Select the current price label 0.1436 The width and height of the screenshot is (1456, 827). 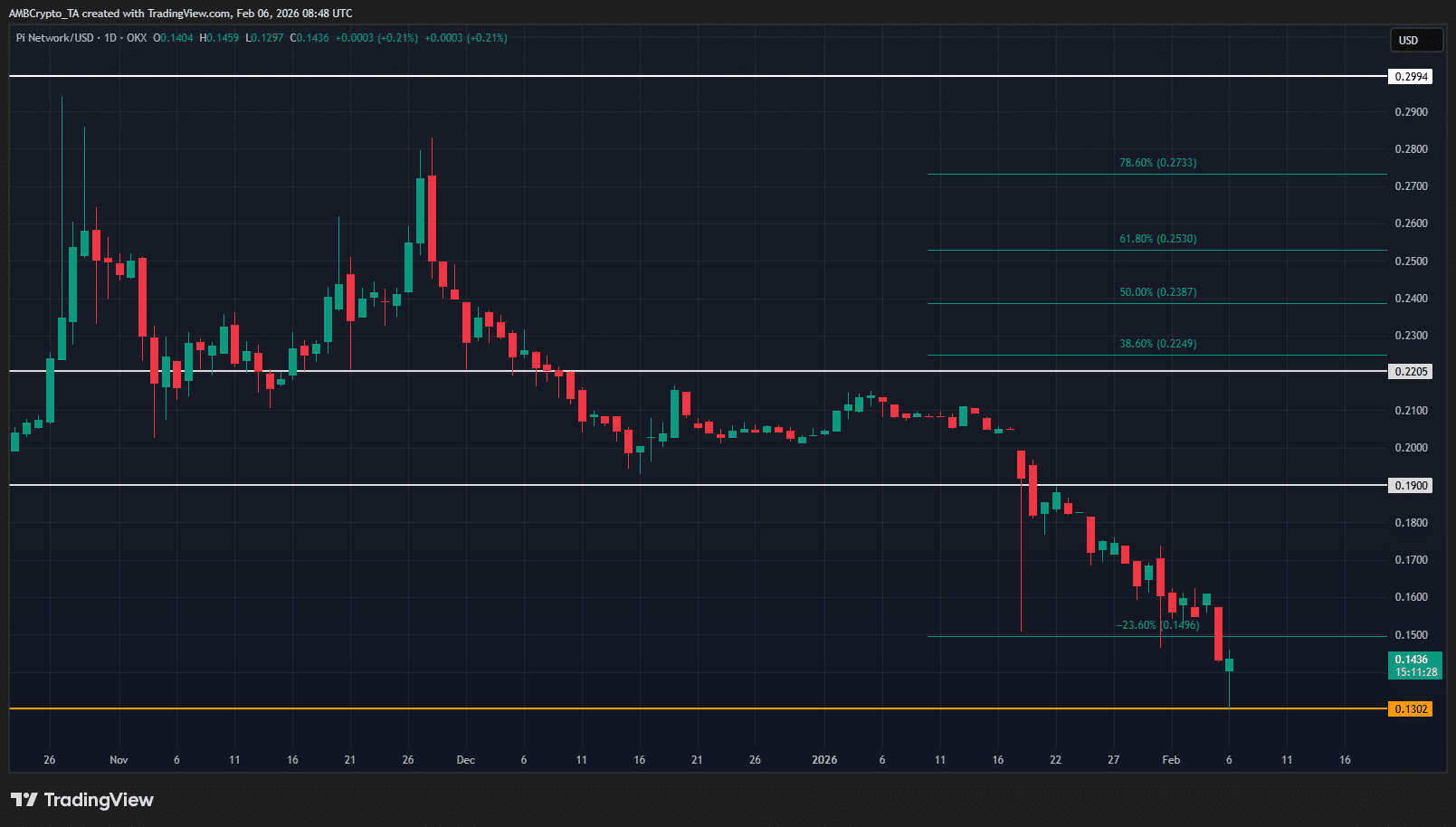[1412, 659]
